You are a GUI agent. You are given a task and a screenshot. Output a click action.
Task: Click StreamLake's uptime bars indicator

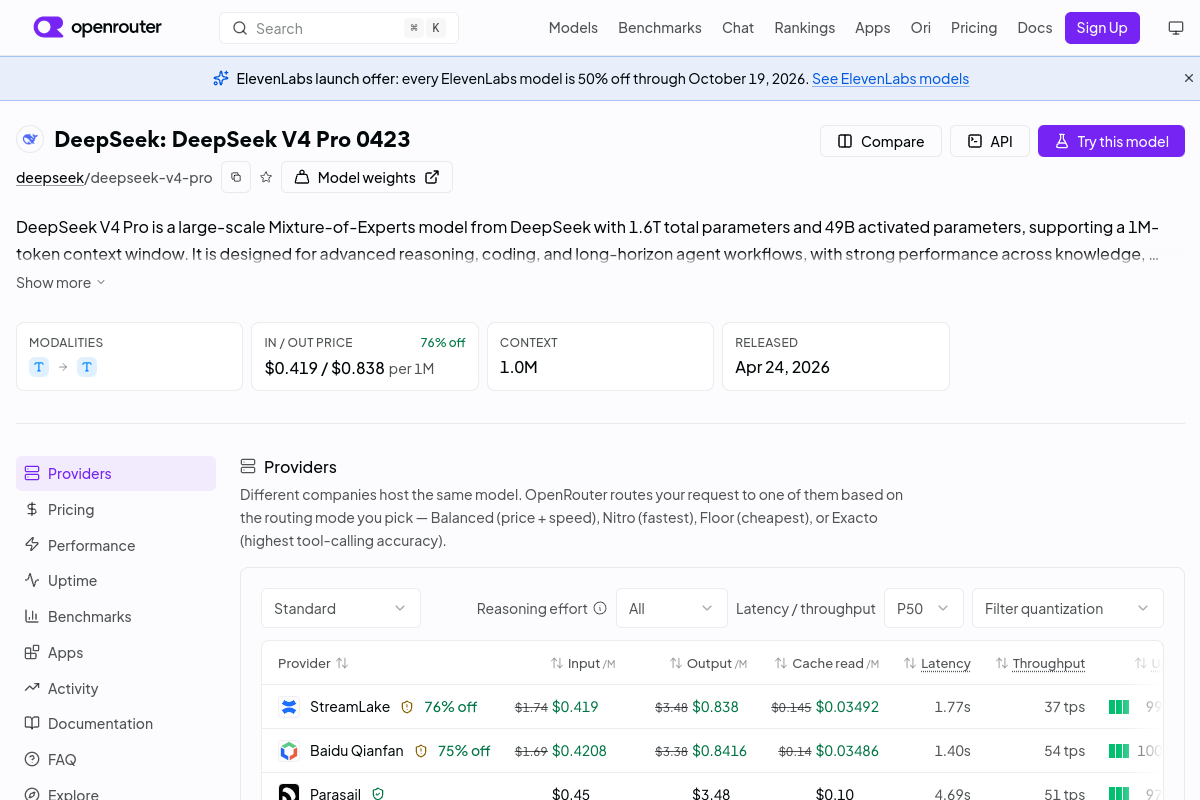point(1119,707)
